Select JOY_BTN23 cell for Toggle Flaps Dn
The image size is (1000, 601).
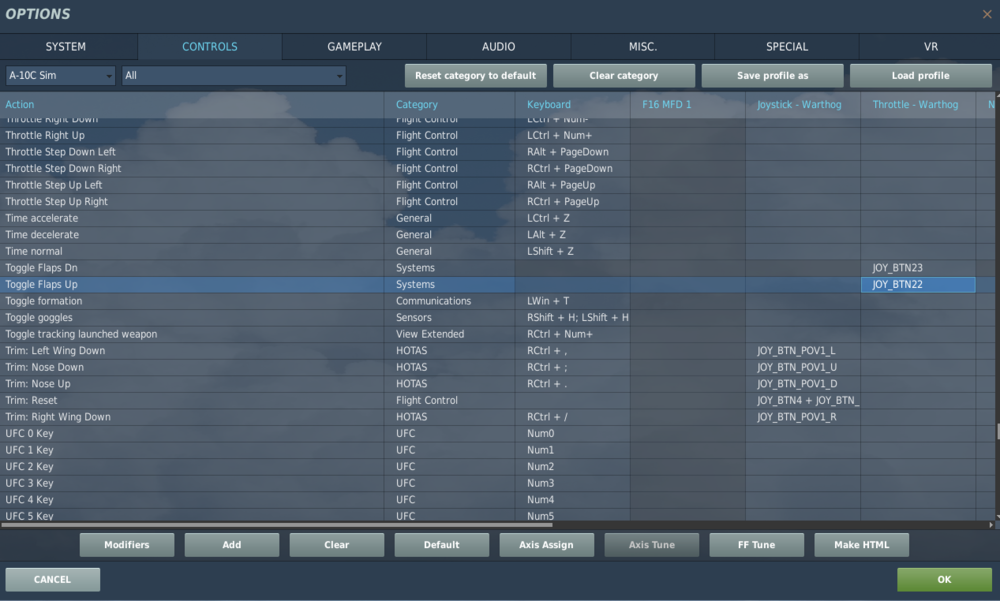point(918,268)
